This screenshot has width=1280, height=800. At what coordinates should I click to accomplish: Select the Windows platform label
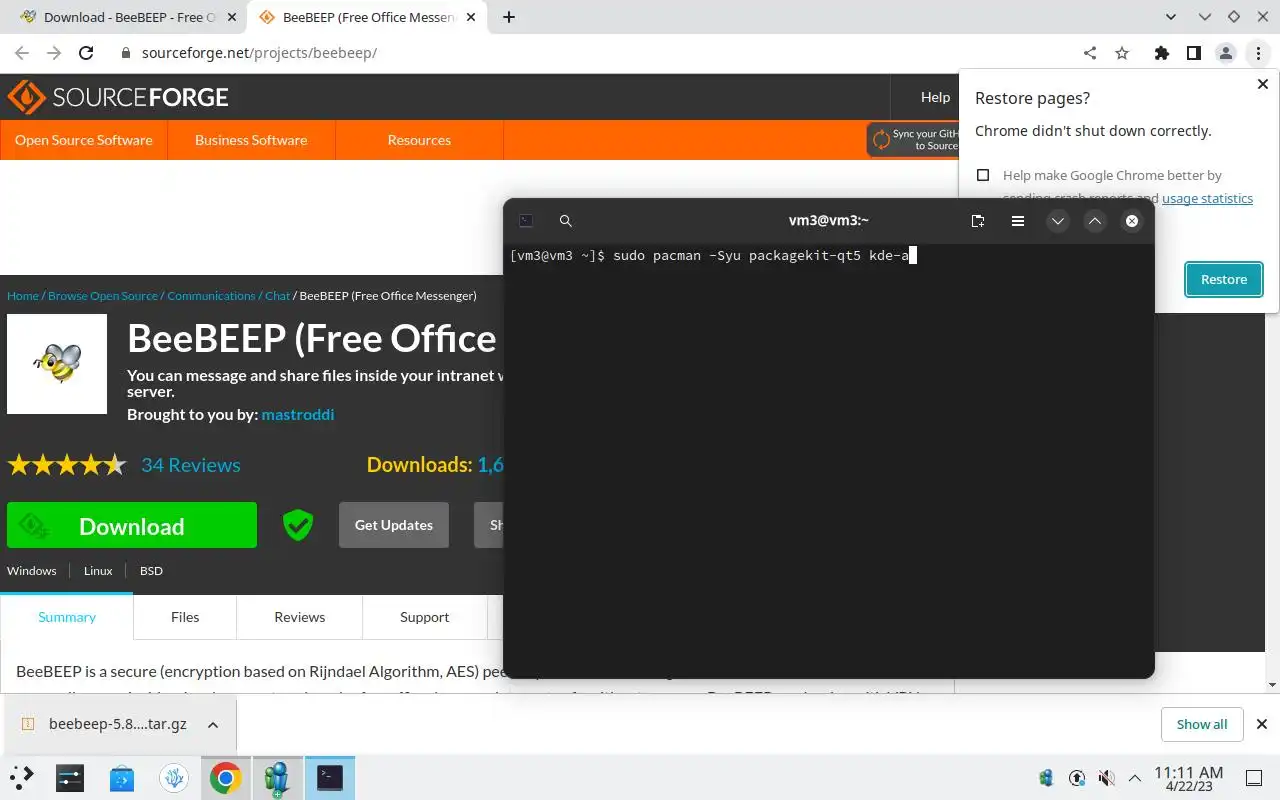[x=32, y=571]
